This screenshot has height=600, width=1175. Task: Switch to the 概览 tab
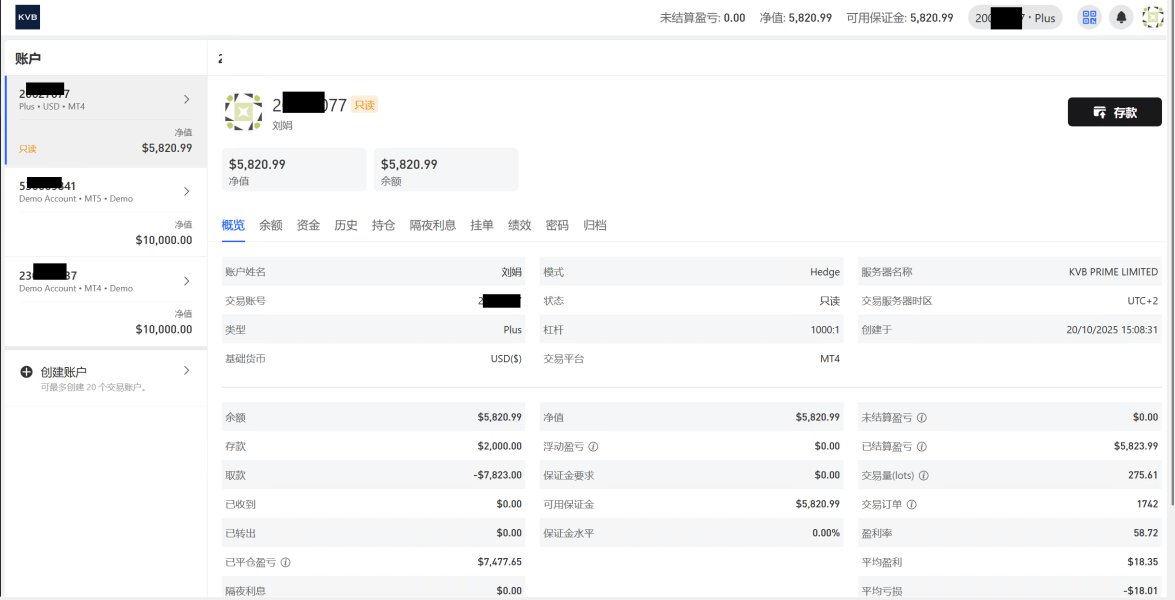coord(233,225)
